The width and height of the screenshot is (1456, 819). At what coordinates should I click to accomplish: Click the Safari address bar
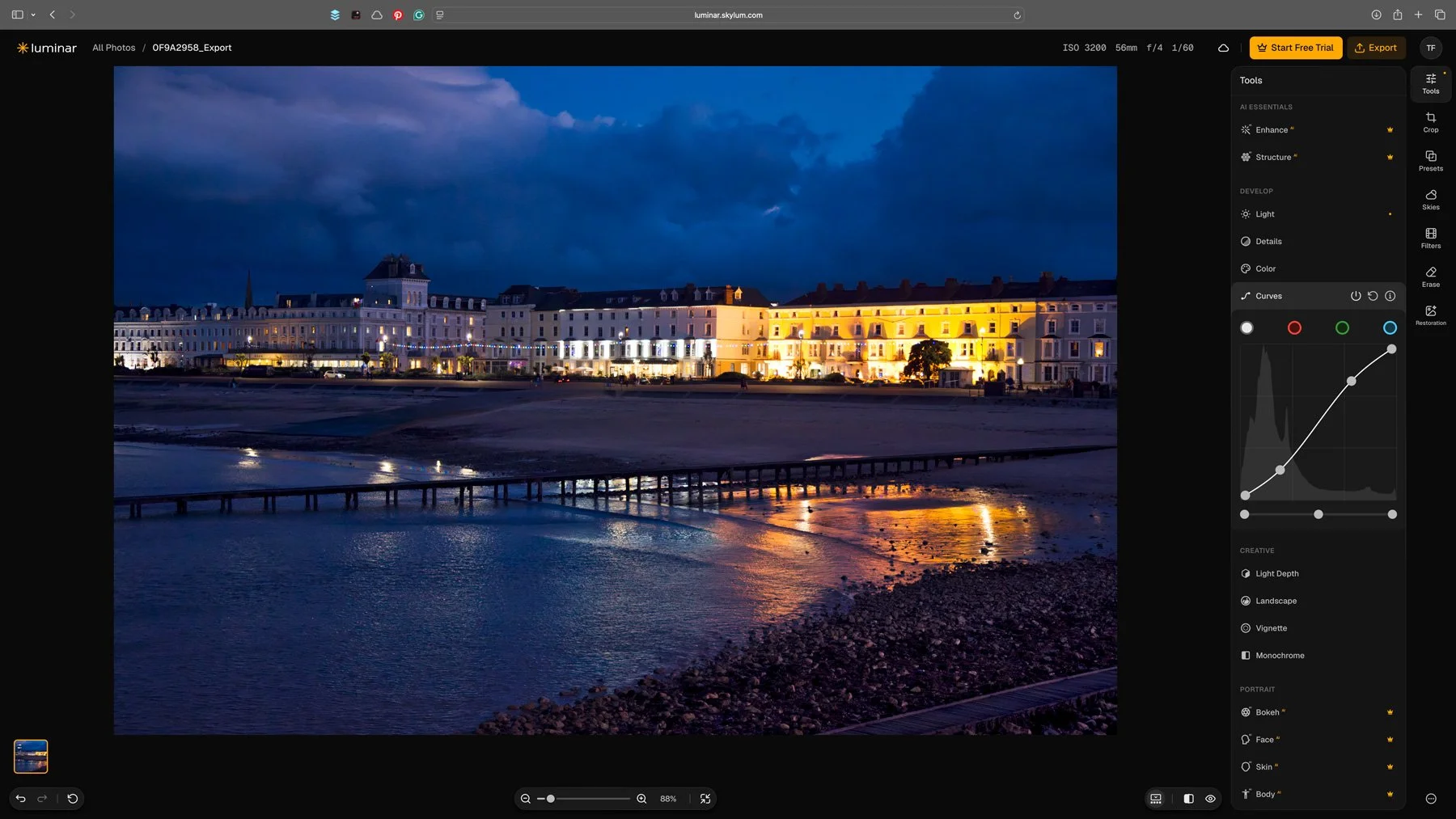click(728, 15)
